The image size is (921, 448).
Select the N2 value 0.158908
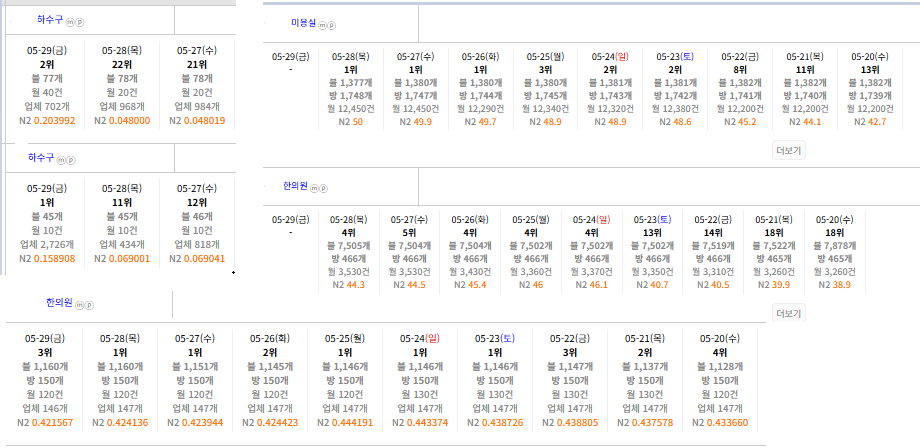(x=53, y=259)
